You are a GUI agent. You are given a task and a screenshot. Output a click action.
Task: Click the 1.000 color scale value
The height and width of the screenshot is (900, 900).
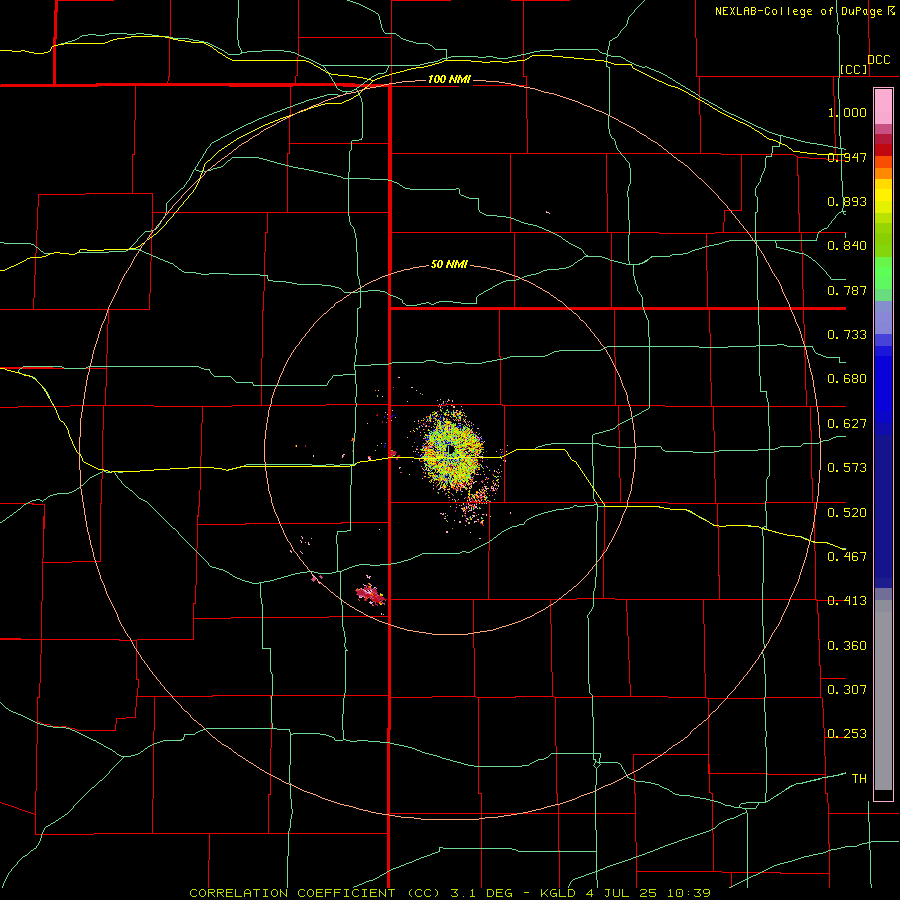[847, 112]
